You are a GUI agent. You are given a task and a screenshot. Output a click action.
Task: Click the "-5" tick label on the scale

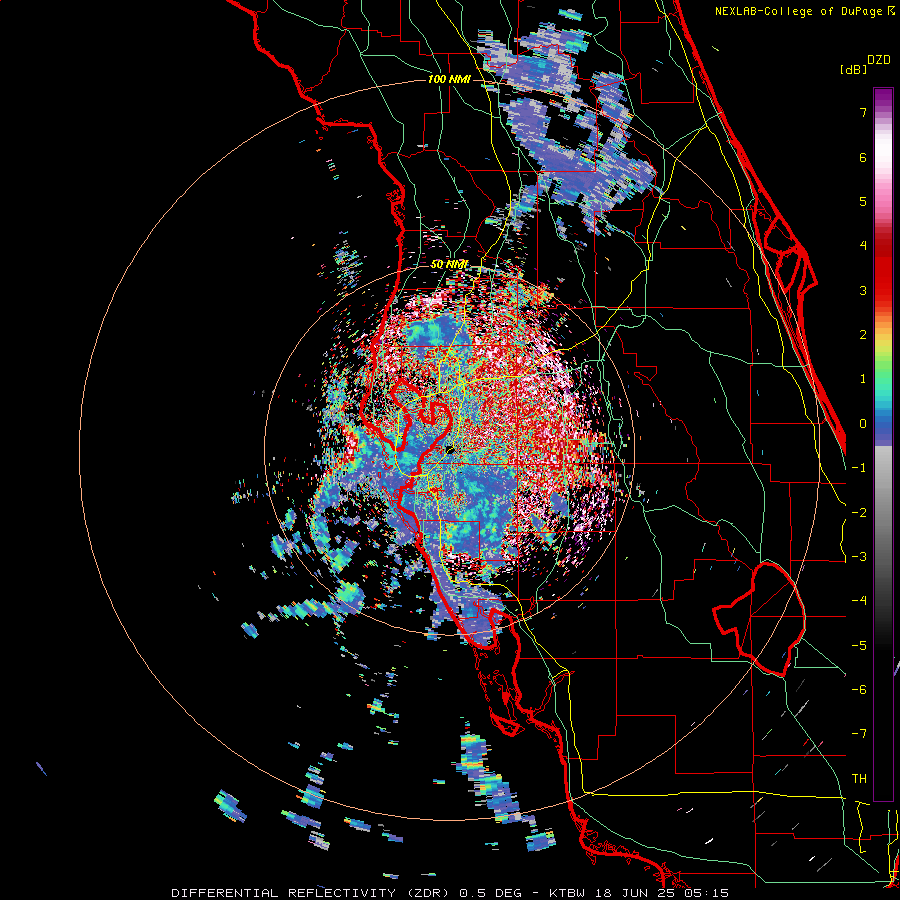tap(859, 646)
